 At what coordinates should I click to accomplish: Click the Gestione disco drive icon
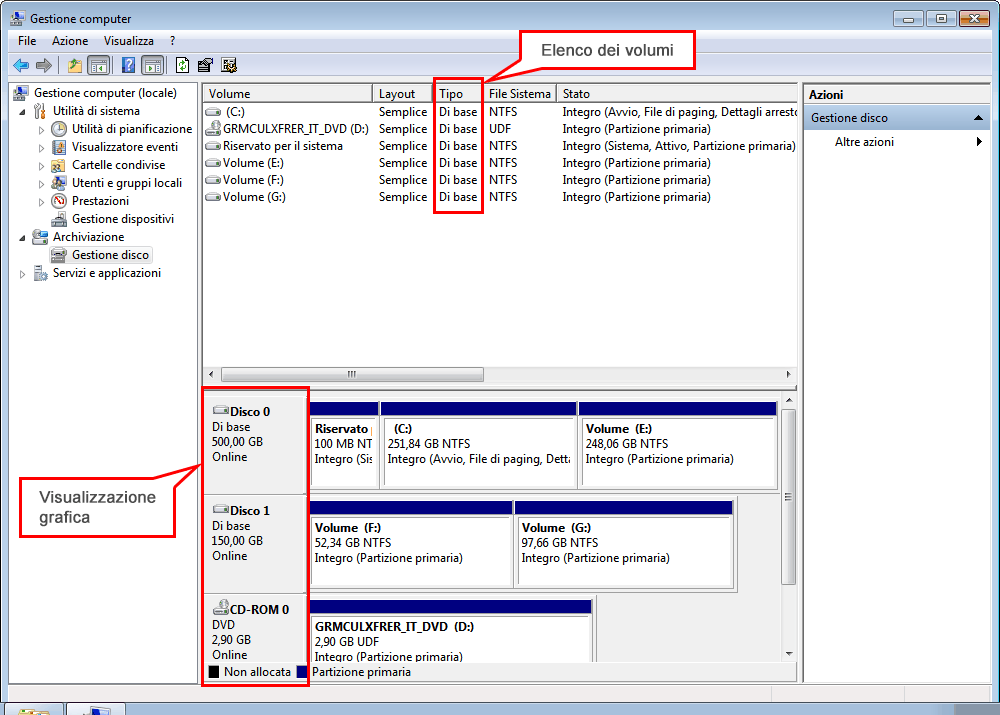tap(59, 255)
